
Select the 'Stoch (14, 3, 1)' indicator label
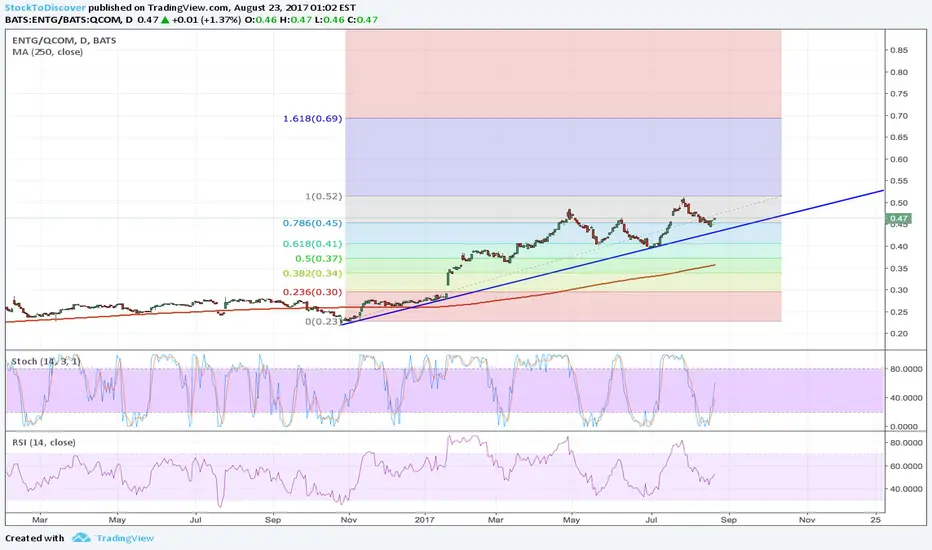click(46, 361)
